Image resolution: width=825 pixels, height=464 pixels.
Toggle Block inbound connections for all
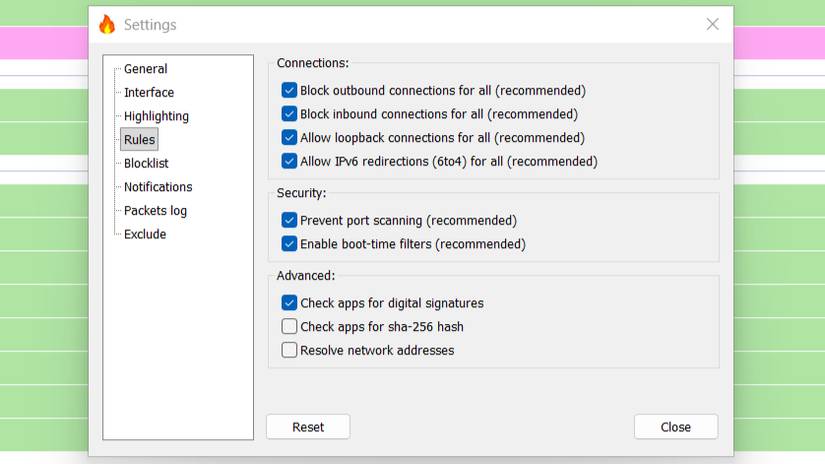[289, 114]
